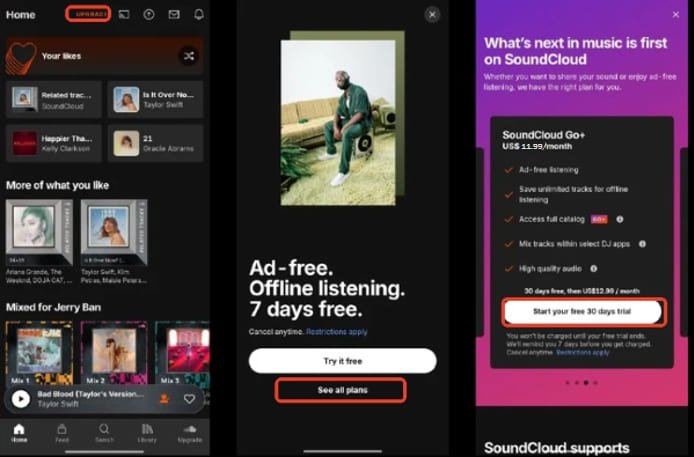Tap the cast icon in Home header
Image resolution: width=694 pixels, height=457 pixels.
[124, 14]
